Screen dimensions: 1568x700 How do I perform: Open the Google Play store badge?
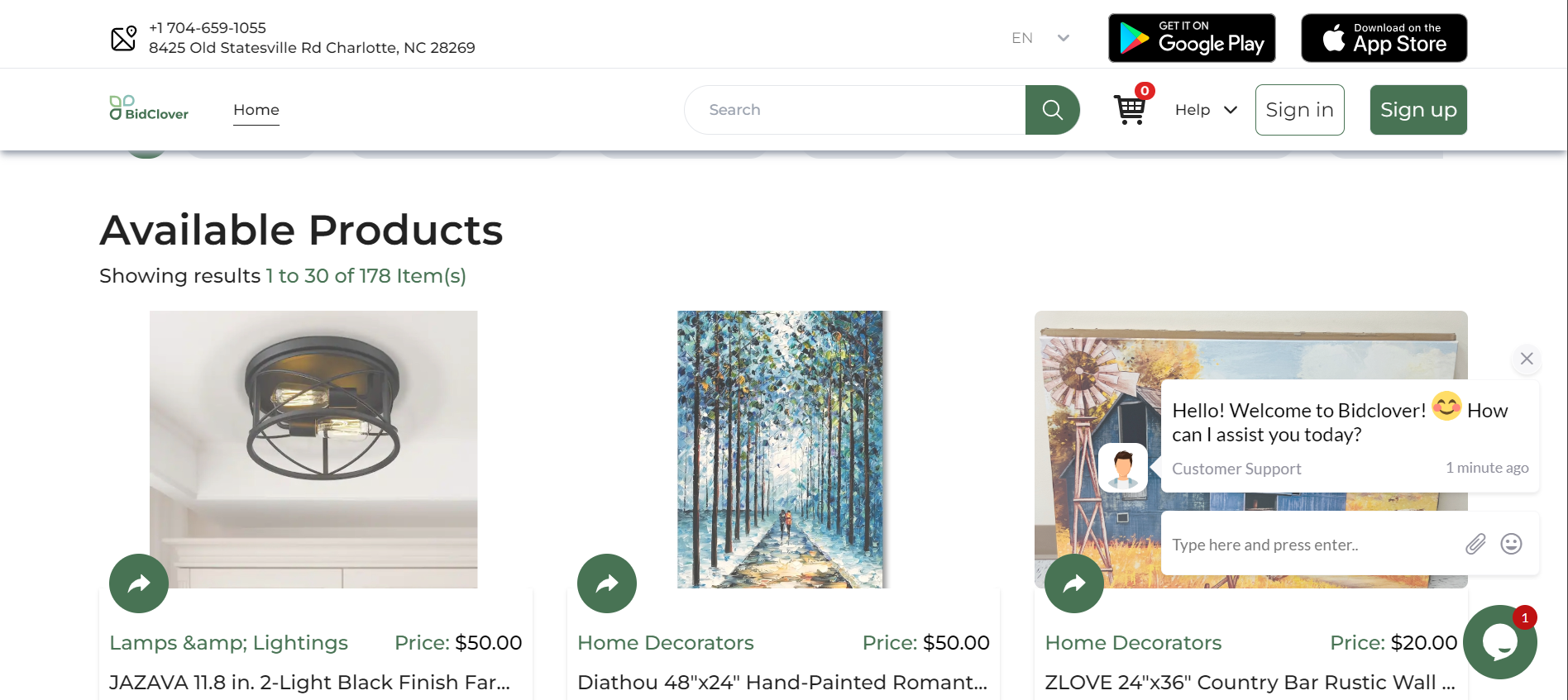click(1192, 38)
